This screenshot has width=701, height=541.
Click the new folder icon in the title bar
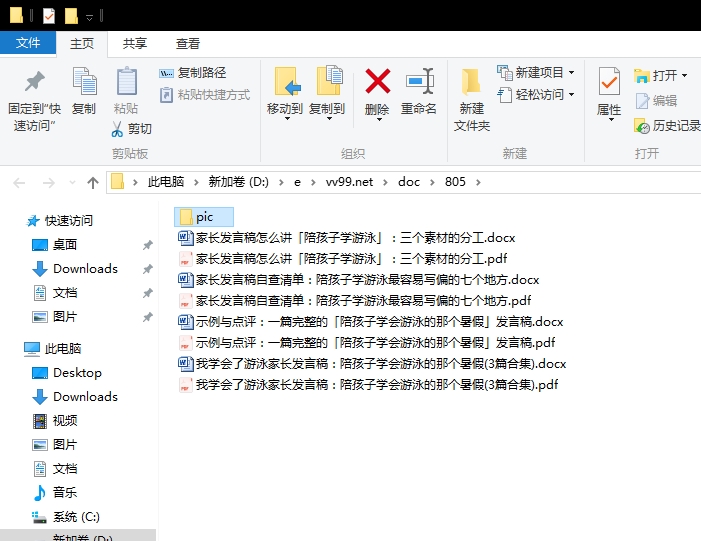[71, 16]
